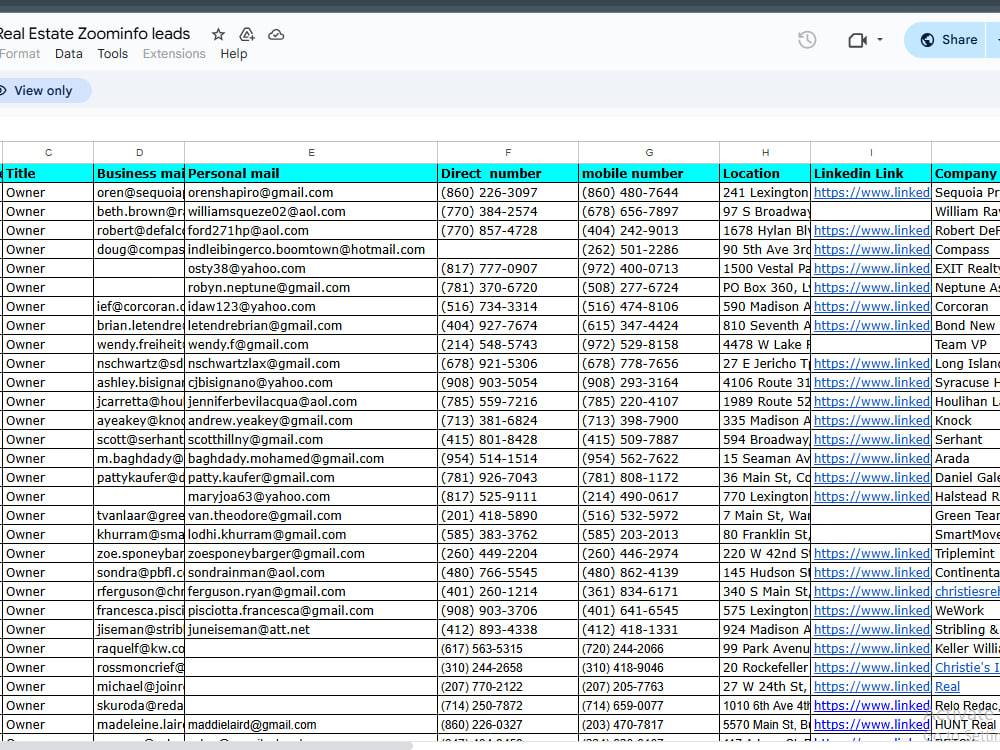1000x750 pixels.
Task: Select company cell Knock
Action: [x=966, y=421]
